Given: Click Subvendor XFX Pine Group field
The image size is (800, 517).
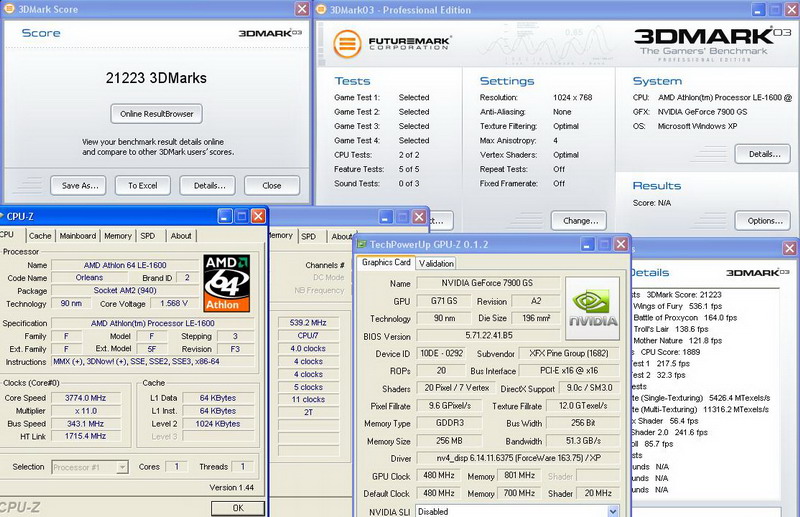Looking at the screenshot, I should 569,353.
